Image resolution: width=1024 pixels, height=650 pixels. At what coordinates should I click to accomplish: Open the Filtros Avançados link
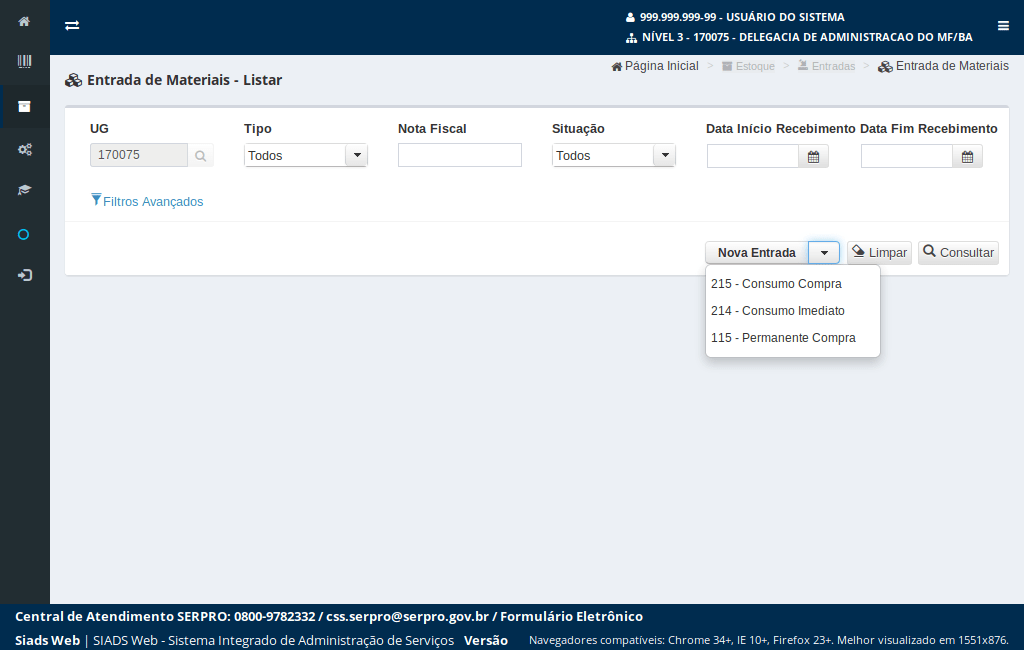pos(147,202)
